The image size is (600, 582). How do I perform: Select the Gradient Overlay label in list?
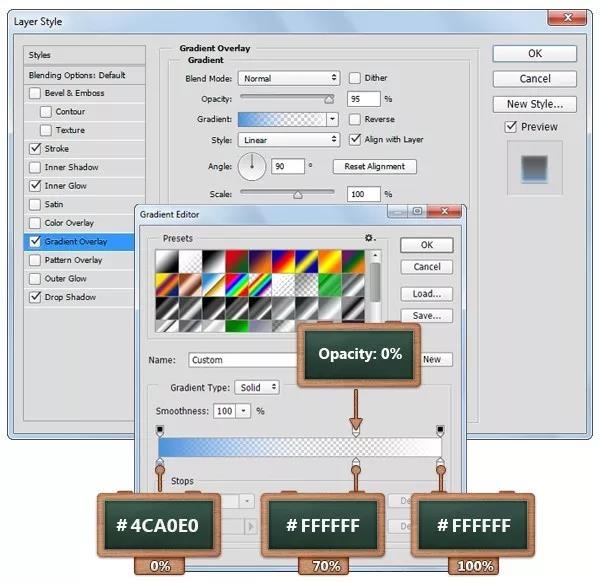[x=76, y=241]
